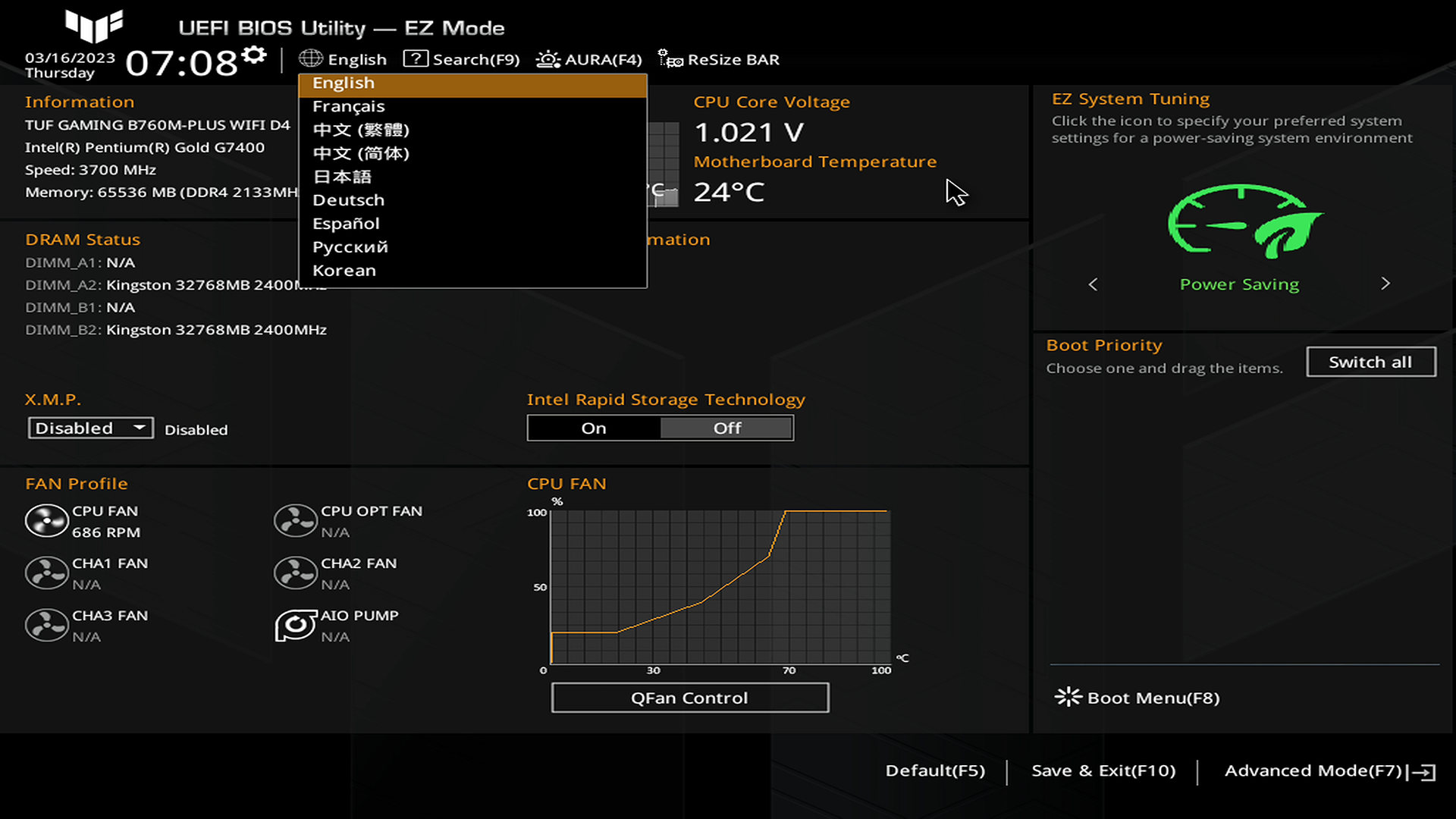Click the CPU FAN icon

pos(46,522)
